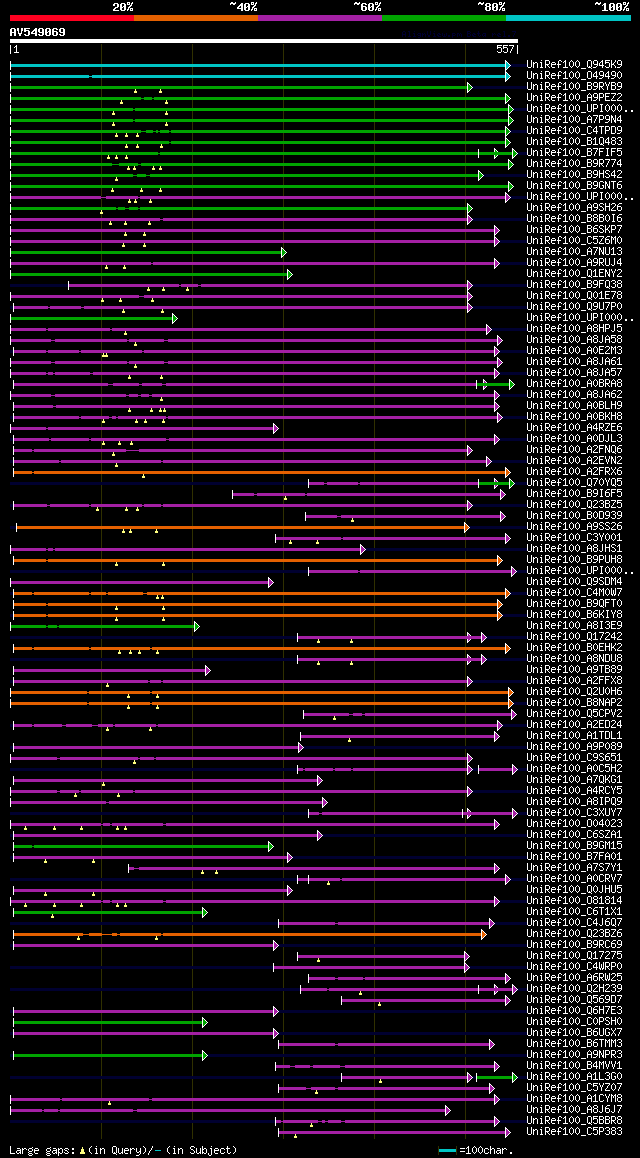Image resolution: width=640 pixels, height=1158 pixels.
Task: Select the UniRef100_C4M0W7 label
Action: click(x=574, y=593)
